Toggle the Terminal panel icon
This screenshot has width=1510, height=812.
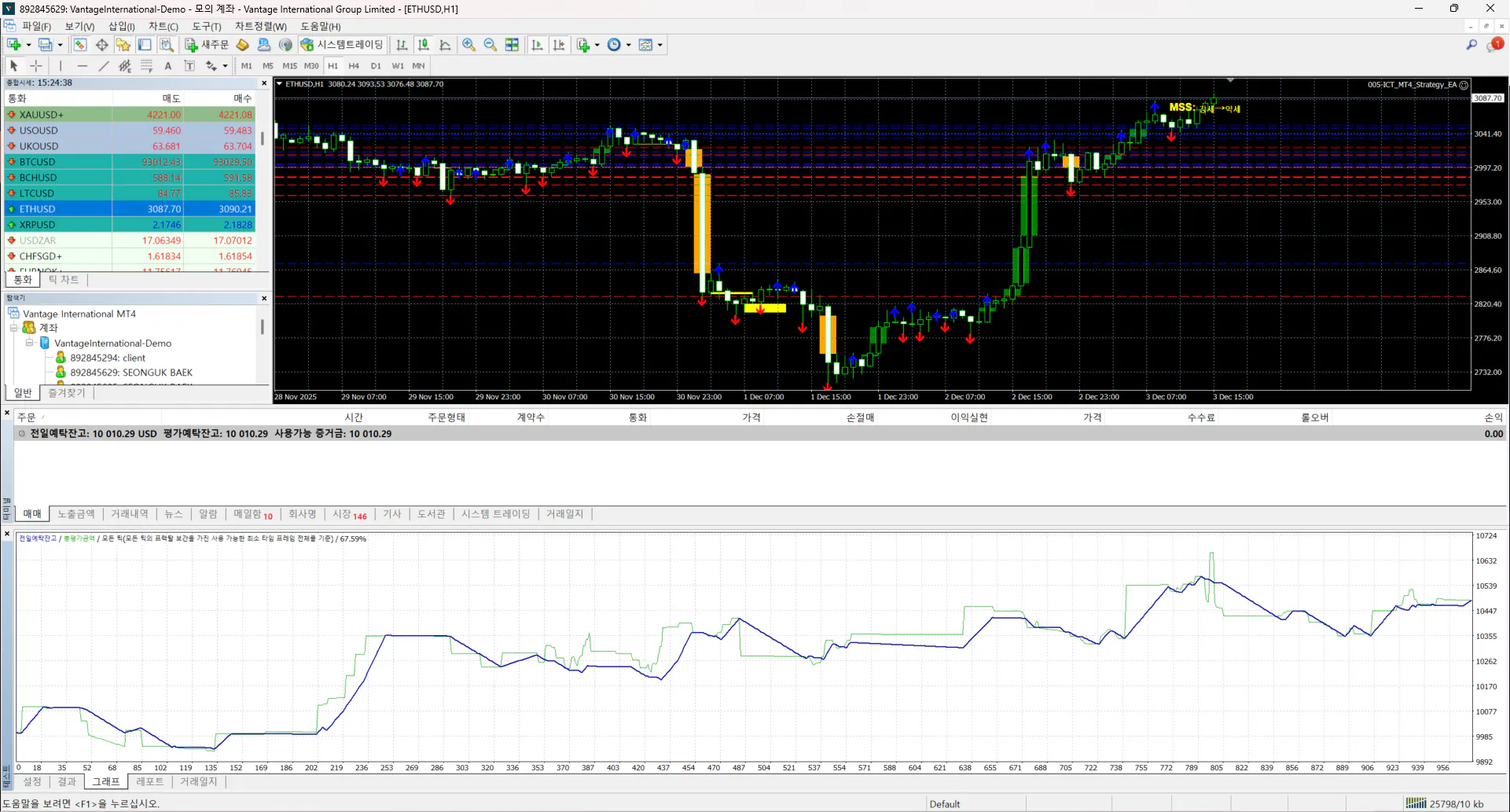click(145, 45)
